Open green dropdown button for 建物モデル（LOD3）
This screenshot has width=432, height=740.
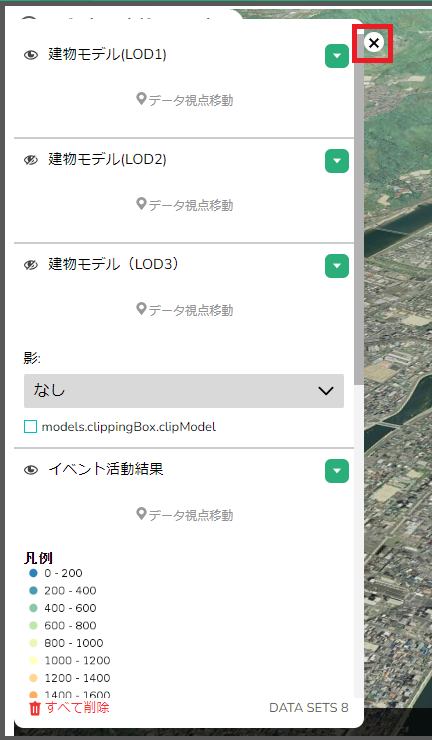click(x=337, y=266)
